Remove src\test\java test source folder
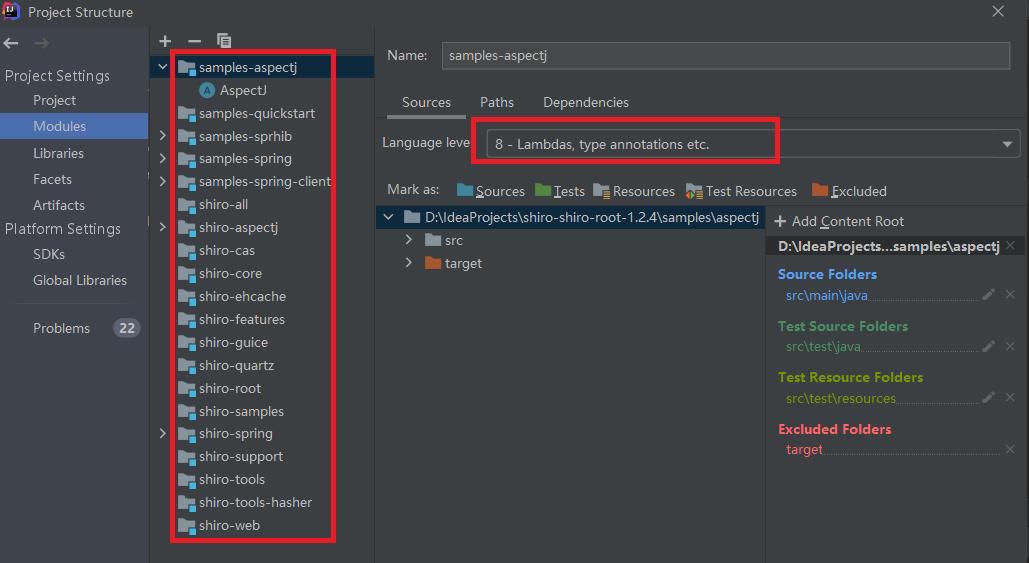This screenshot has height=563, width=1029. [x=1010, y=346]
